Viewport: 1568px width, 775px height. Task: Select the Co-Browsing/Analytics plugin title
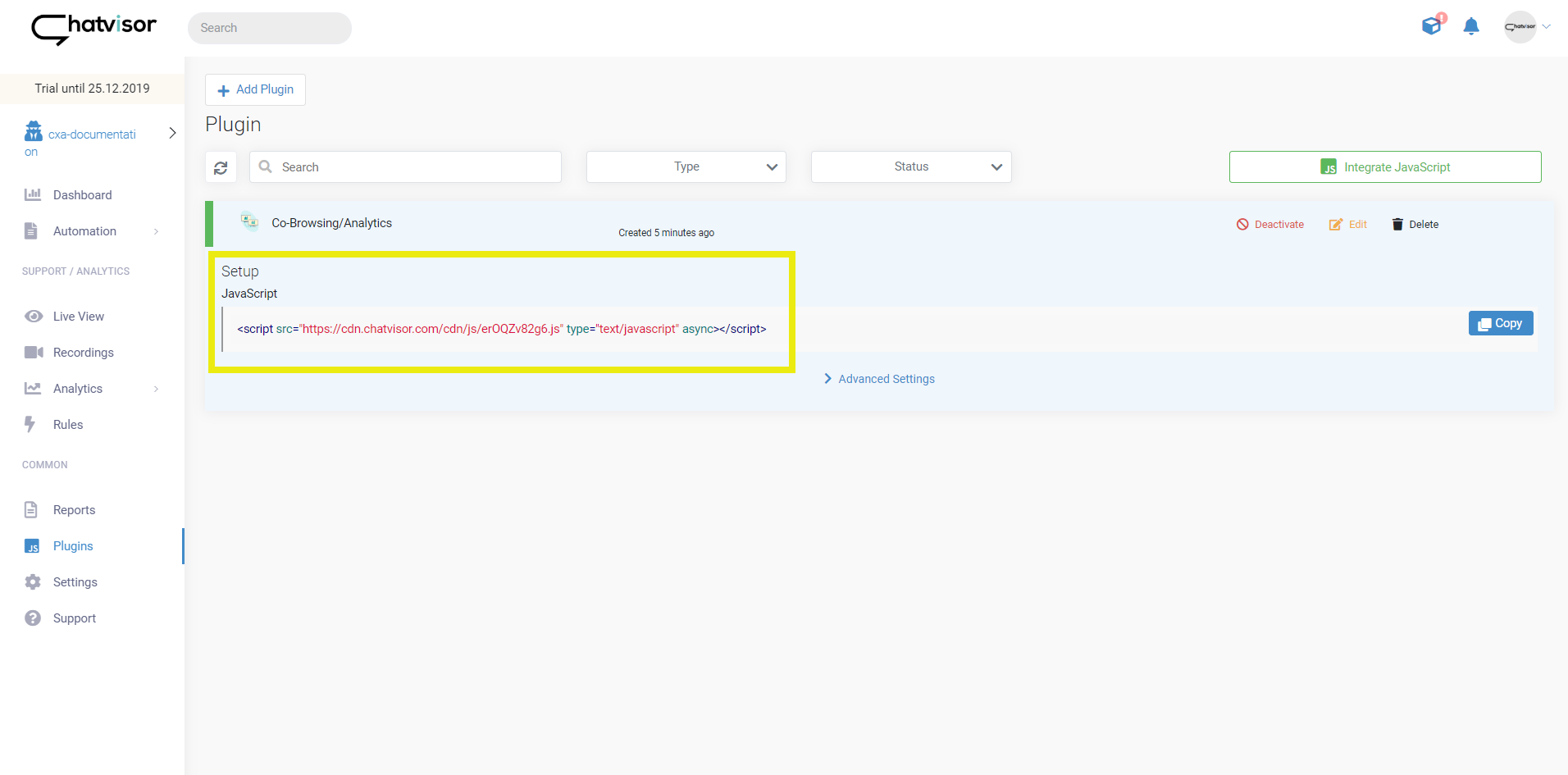pyautogui.click(x=331, y=223)
